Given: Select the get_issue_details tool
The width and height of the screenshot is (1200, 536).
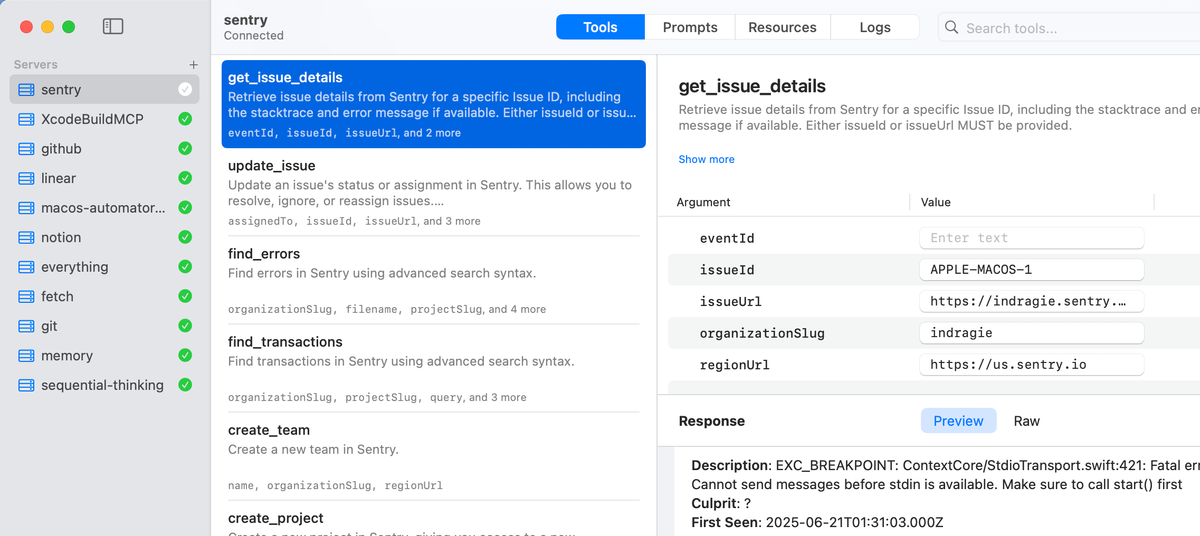Looking at the screenshot, I should pos(433,104).
